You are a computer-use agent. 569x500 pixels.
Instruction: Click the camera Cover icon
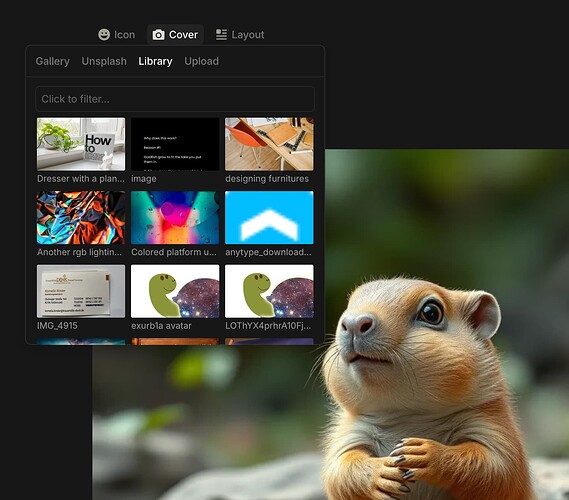pyautogui.click(x=158, y=35)
